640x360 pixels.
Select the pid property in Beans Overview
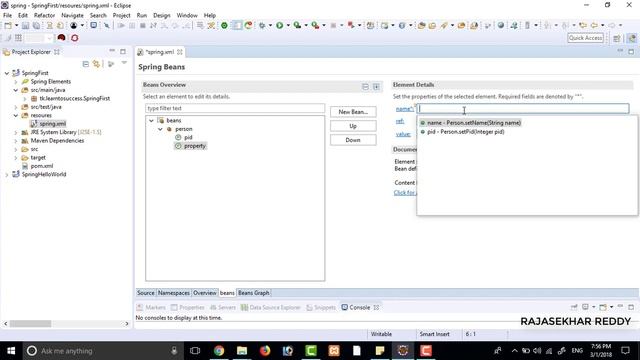click(184, 138)
